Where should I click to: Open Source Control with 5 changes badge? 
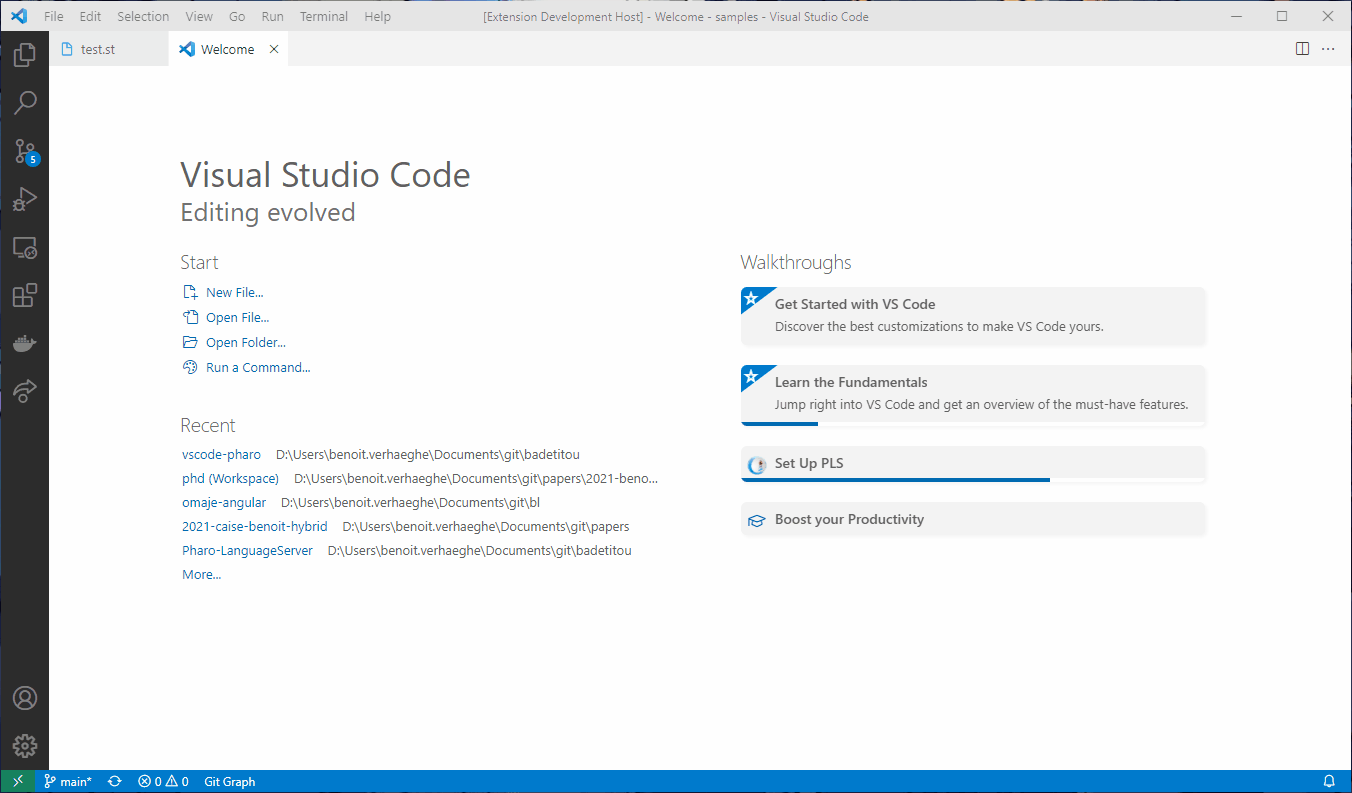(x=24, y=152)
